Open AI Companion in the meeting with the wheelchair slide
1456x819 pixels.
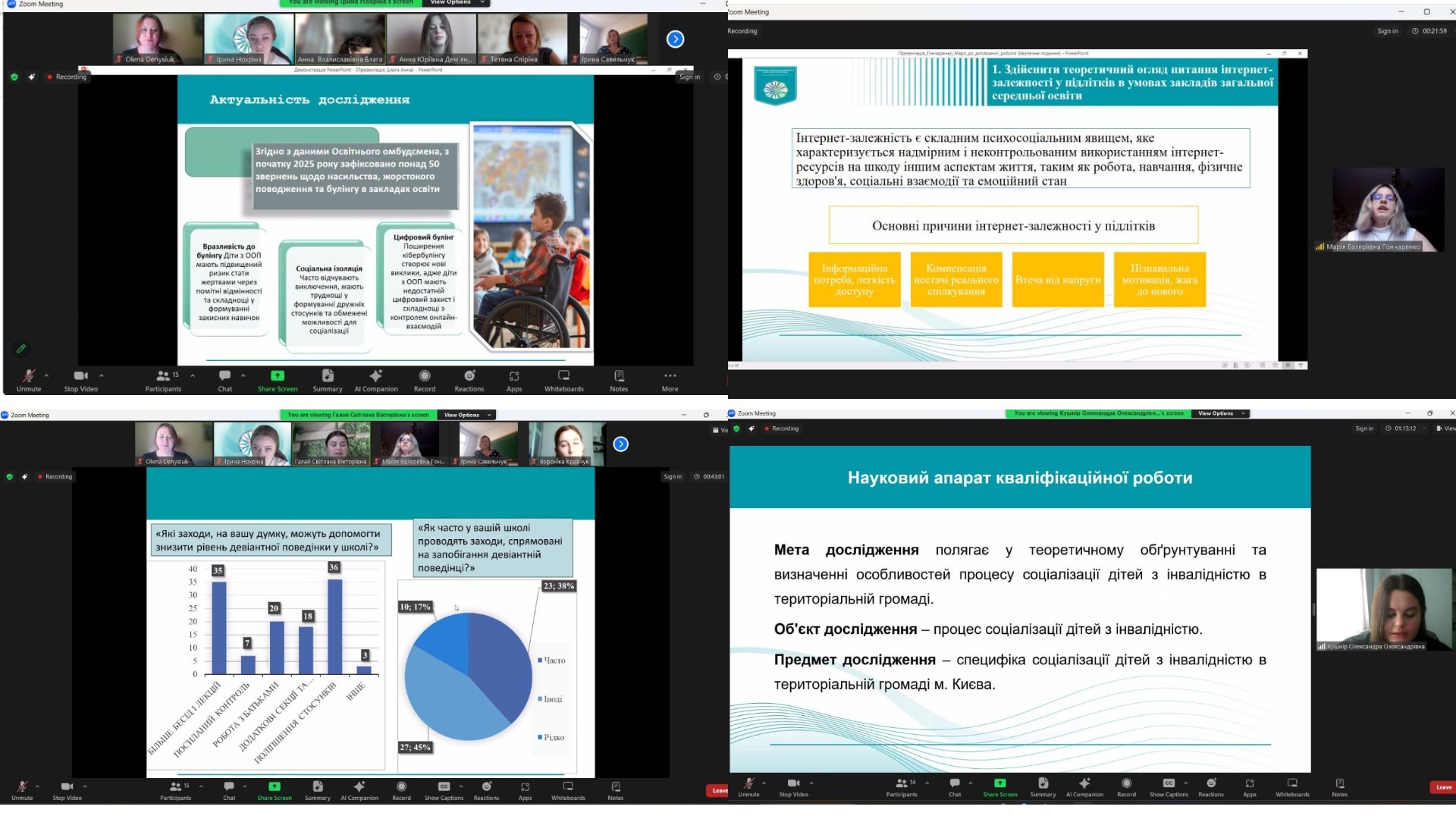point(376,379)
